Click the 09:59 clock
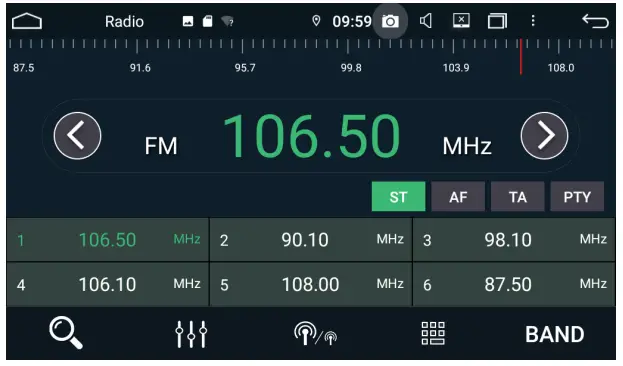 pos(352,21)
